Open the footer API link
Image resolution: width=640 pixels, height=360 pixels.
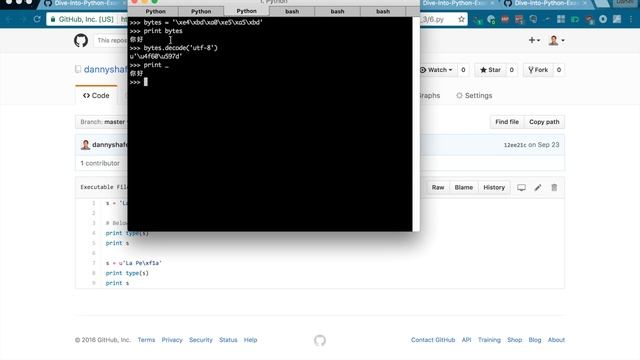coord(467,340)
